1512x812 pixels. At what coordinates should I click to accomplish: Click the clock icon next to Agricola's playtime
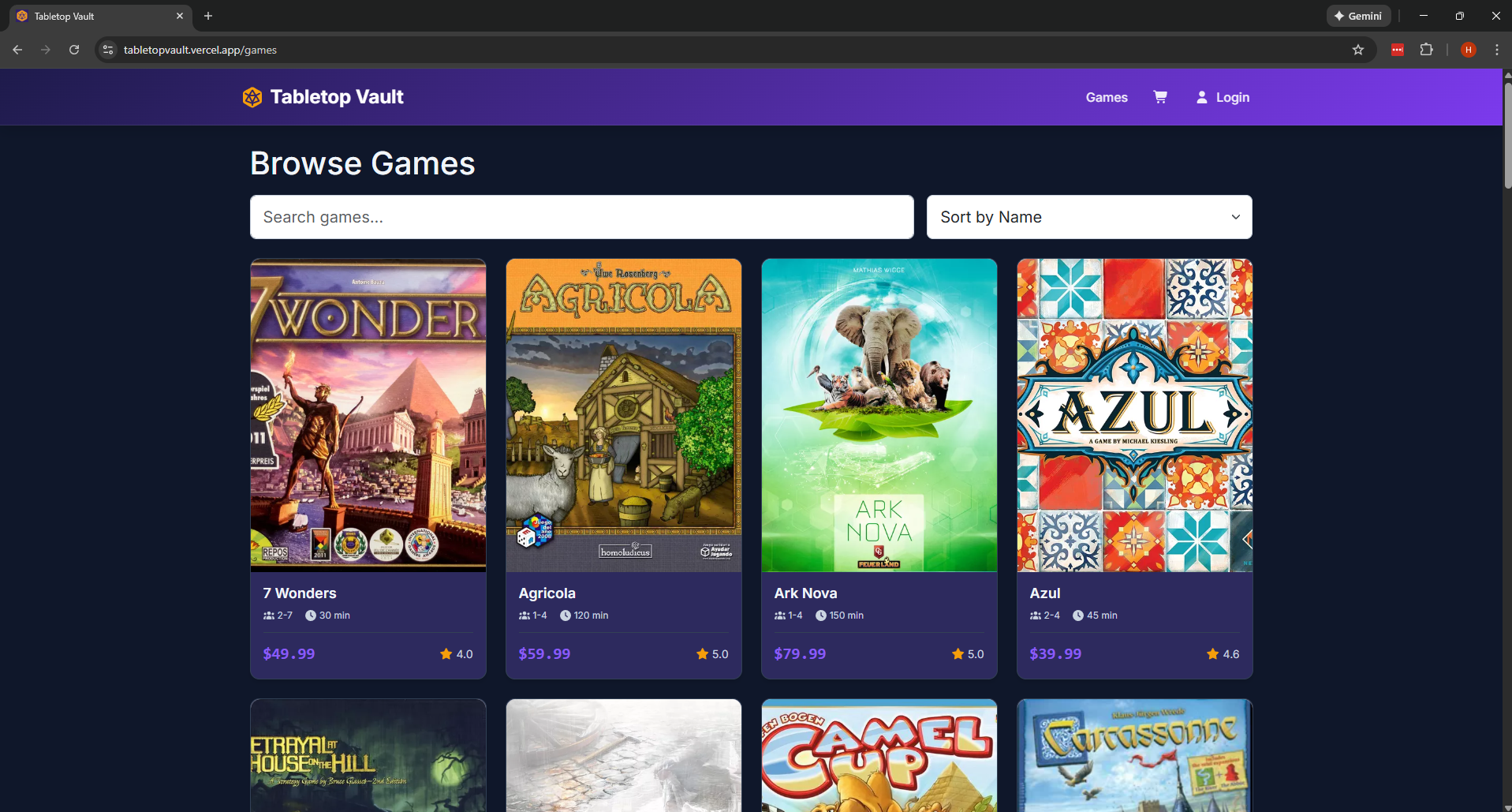pos(565,616)
